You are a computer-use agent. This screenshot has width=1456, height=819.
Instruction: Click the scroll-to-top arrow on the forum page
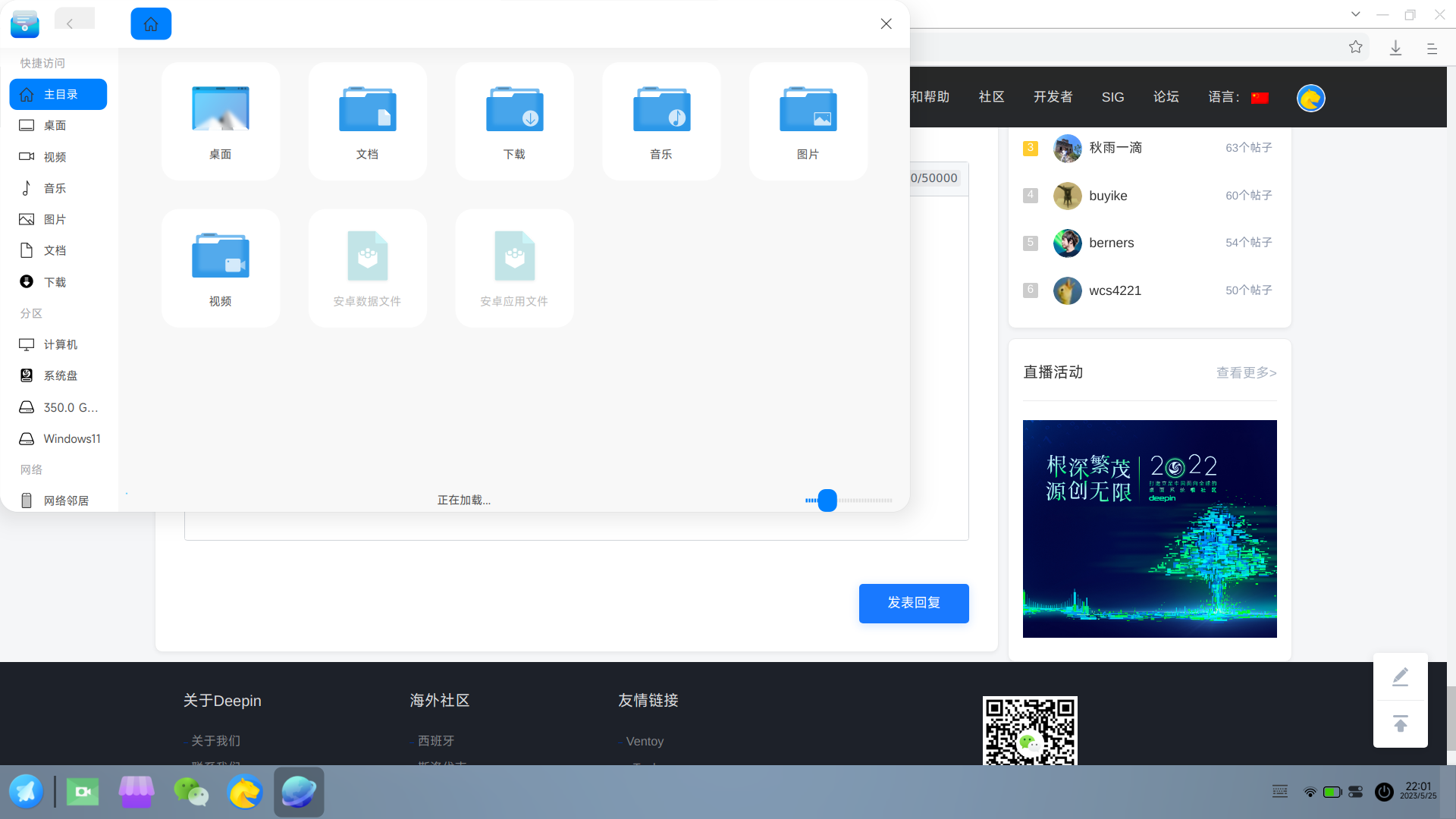[x=1400, y=723]
